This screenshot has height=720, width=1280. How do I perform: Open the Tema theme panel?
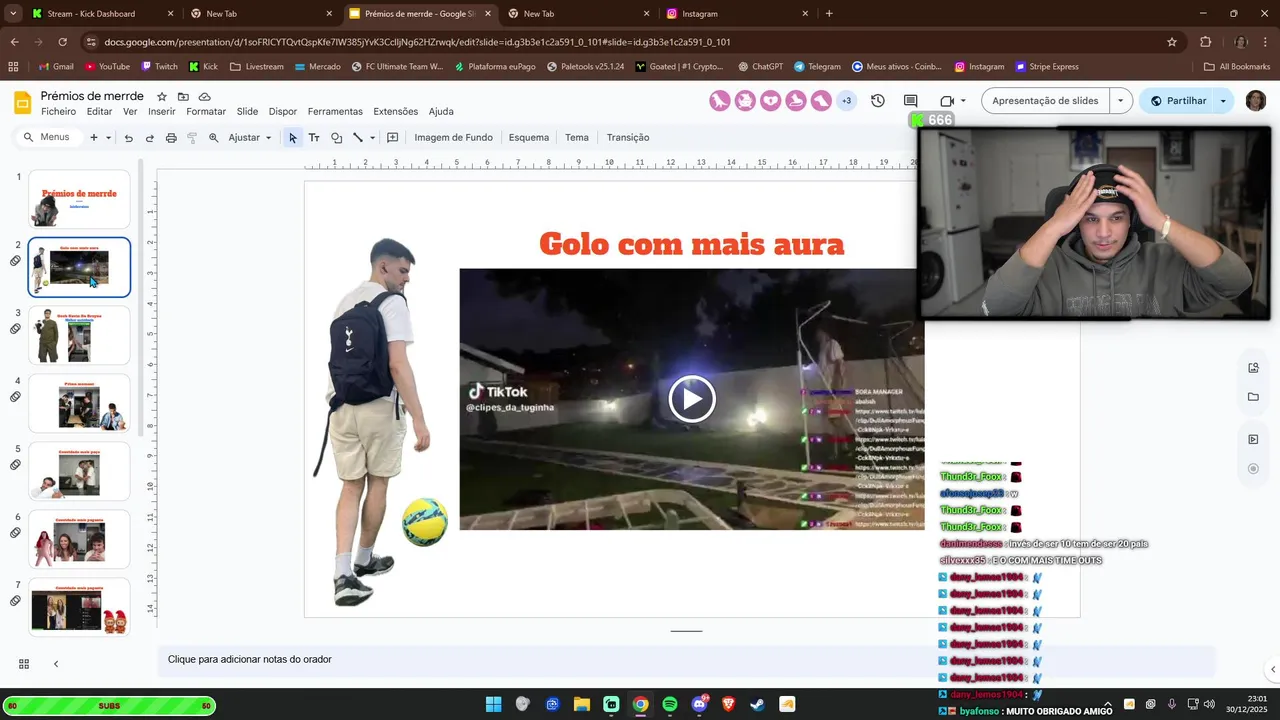577,138
